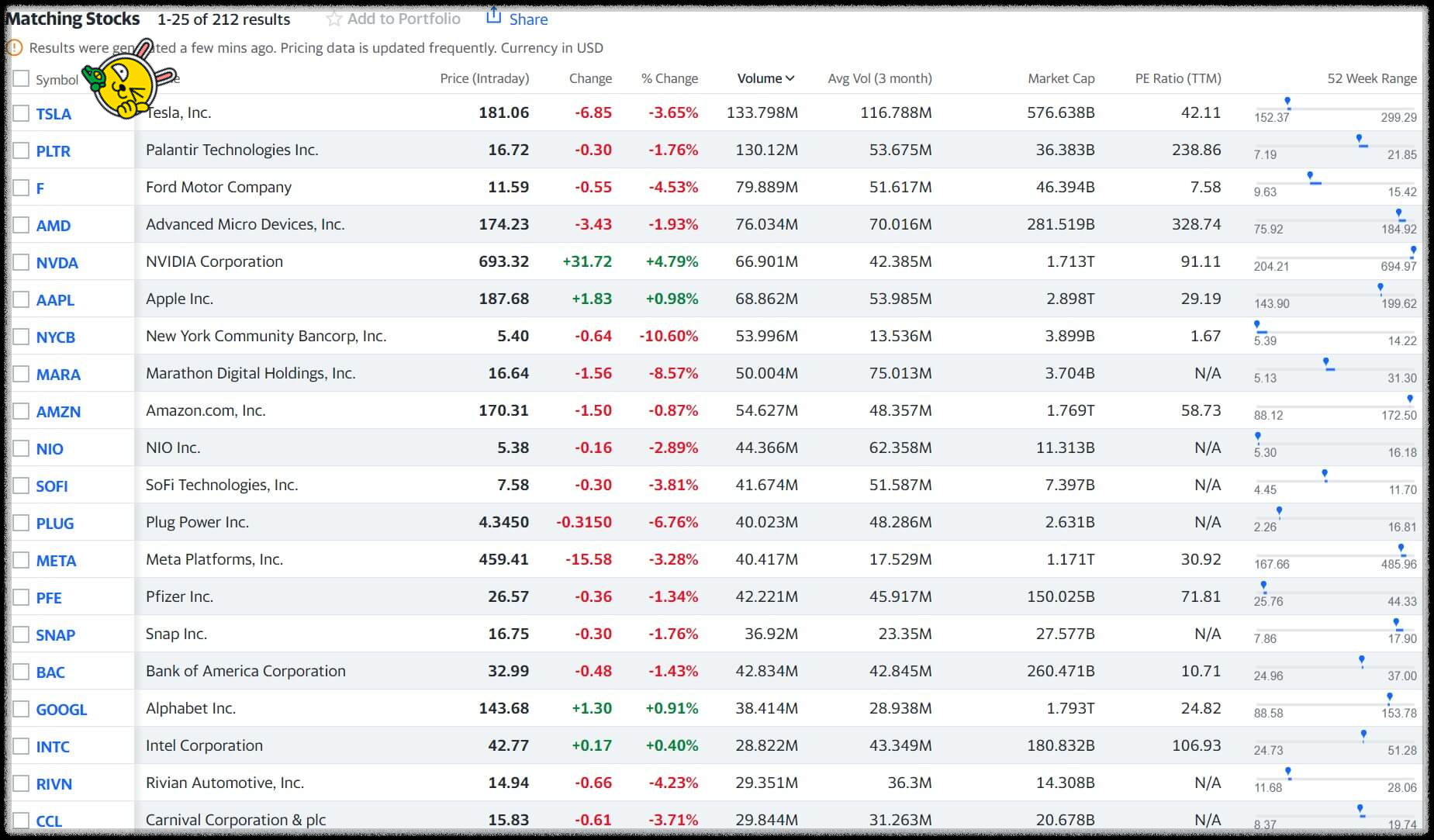
Task: Open the AMD ticker link
Action: tap(53, 226)
